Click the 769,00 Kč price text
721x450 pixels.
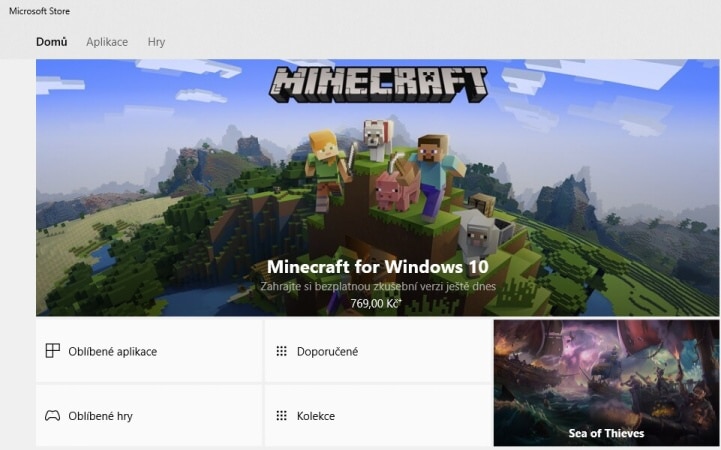[x=376, y=303]
